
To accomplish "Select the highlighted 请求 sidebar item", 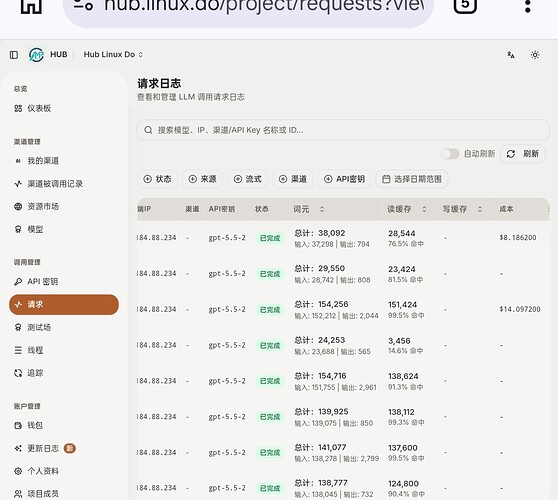I will click(64, 305).
